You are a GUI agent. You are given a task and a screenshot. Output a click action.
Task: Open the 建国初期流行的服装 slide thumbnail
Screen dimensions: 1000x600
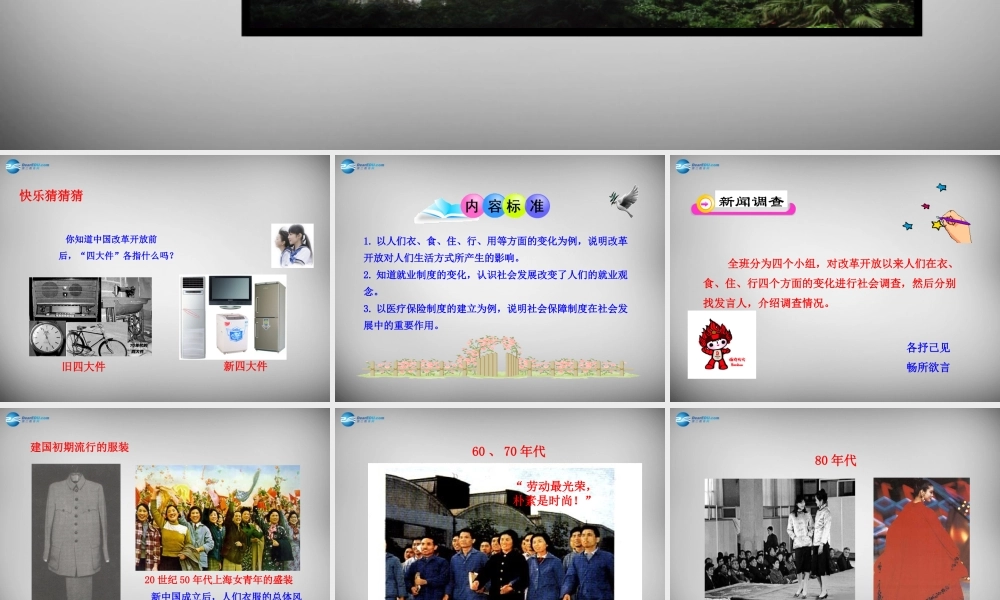165,504
